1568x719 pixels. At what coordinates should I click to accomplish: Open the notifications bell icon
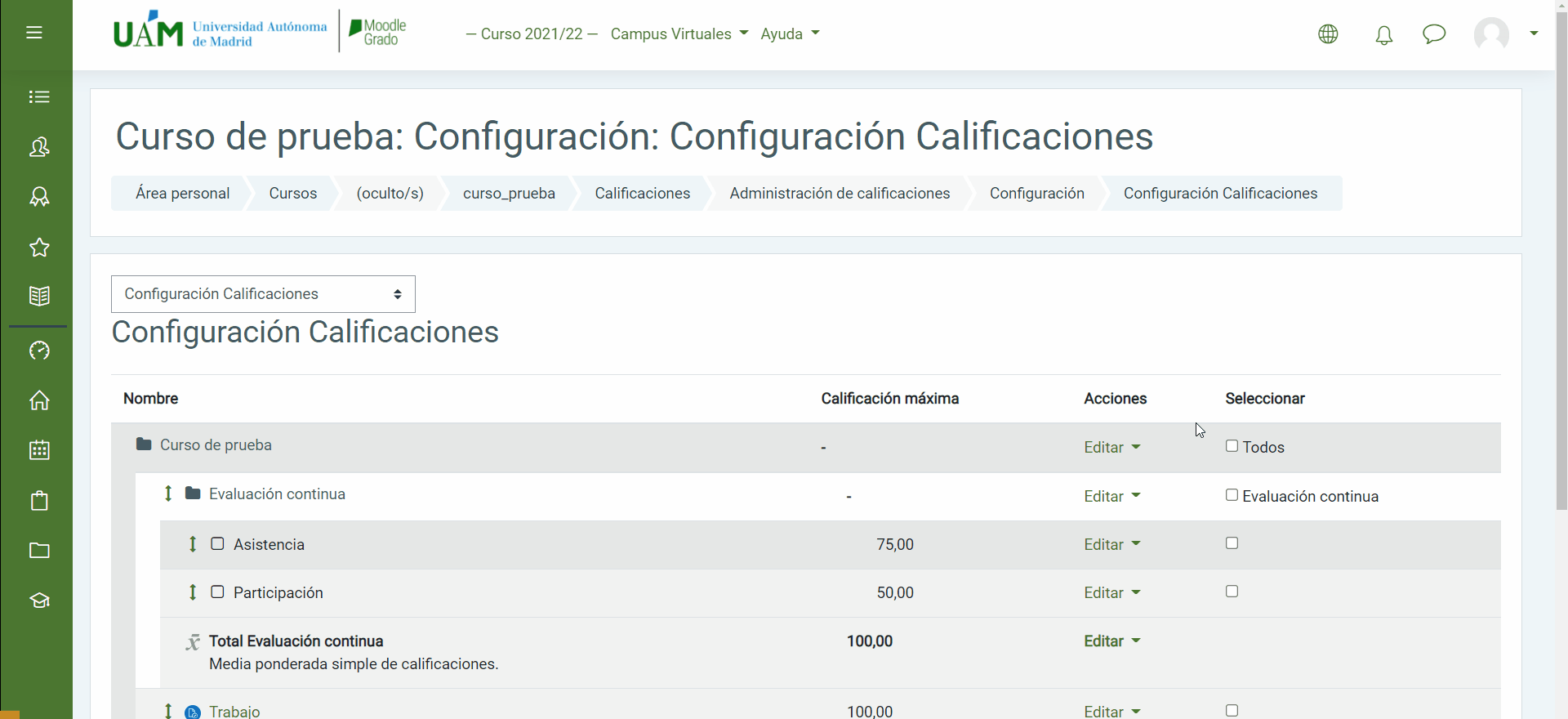click(x=1383, y=34)
